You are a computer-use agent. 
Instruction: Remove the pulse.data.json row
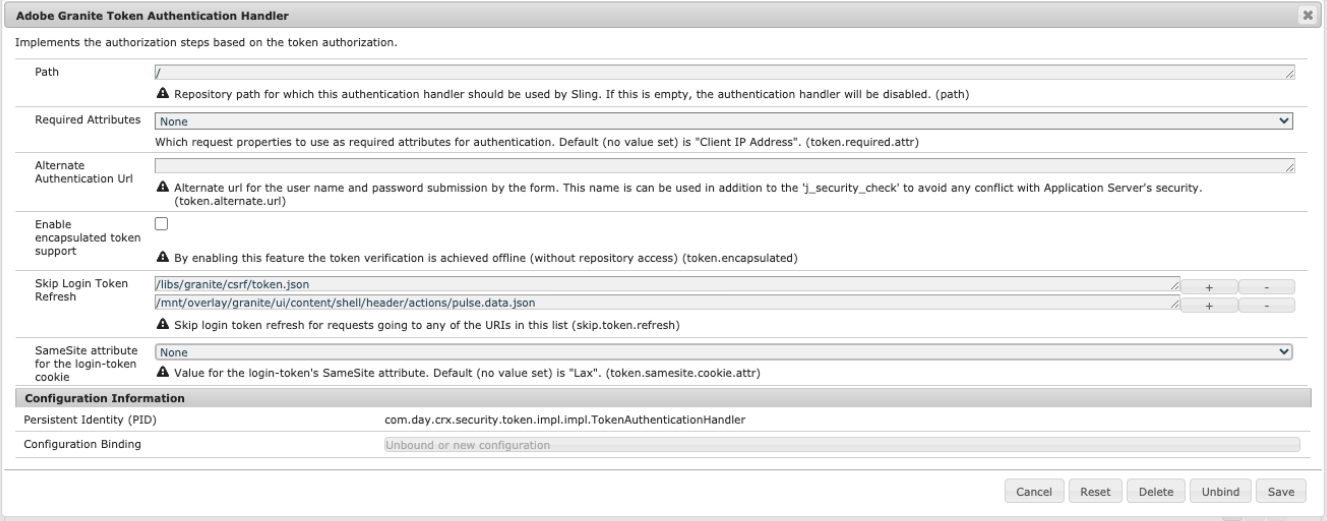click(x=1267, y=305)
